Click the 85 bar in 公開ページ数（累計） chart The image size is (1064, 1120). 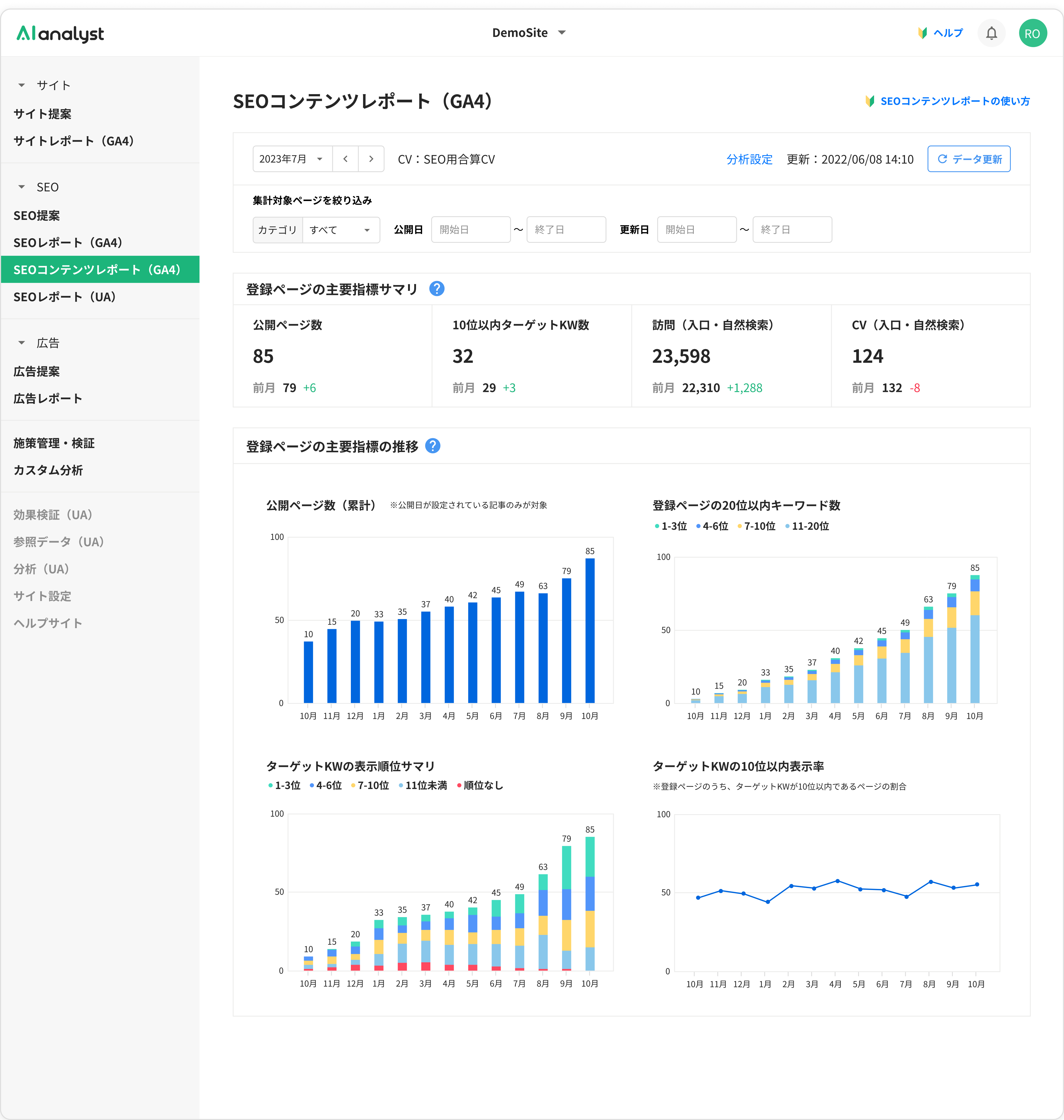590,631
